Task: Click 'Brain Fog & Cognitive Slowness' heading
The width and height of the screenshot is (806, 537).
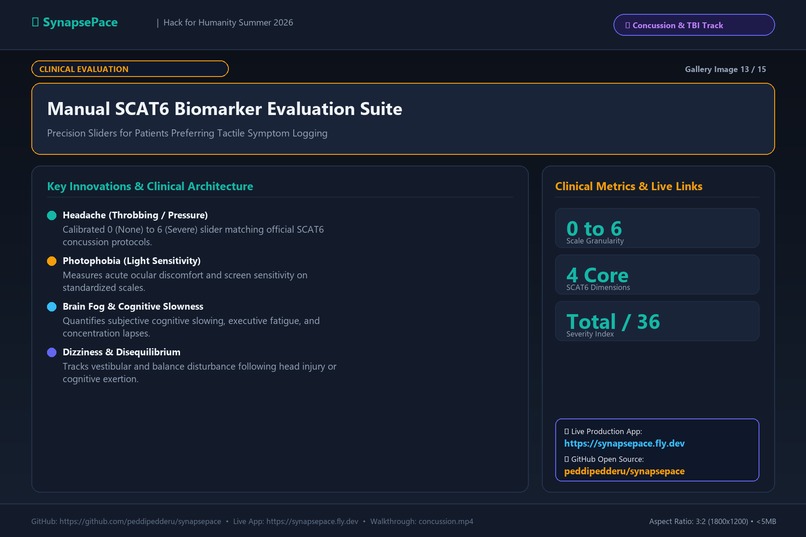Action: 133,307
